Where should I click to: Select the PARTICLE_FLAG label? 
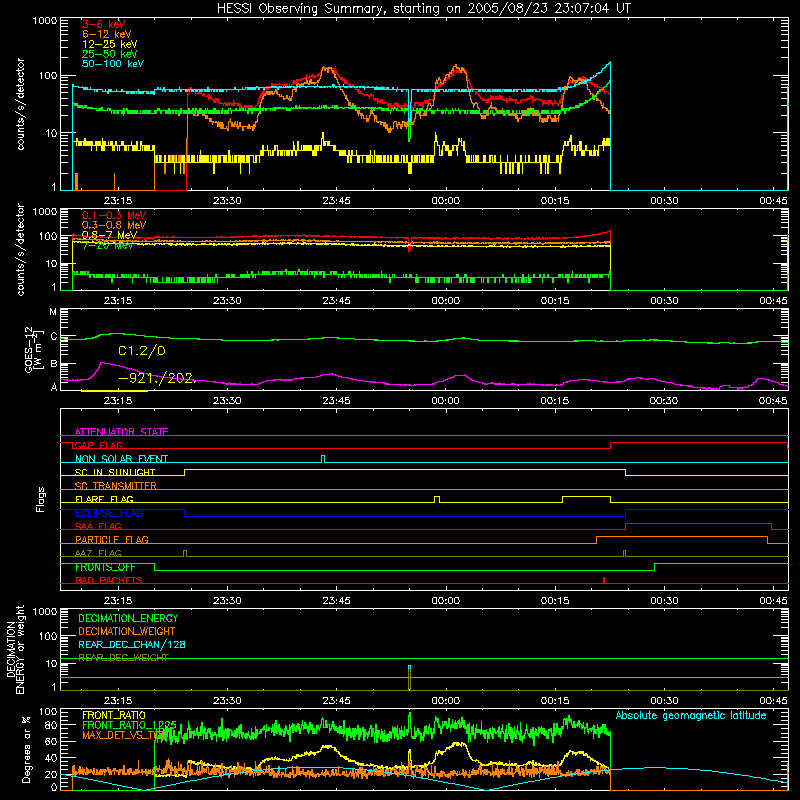tap(112, 540)
